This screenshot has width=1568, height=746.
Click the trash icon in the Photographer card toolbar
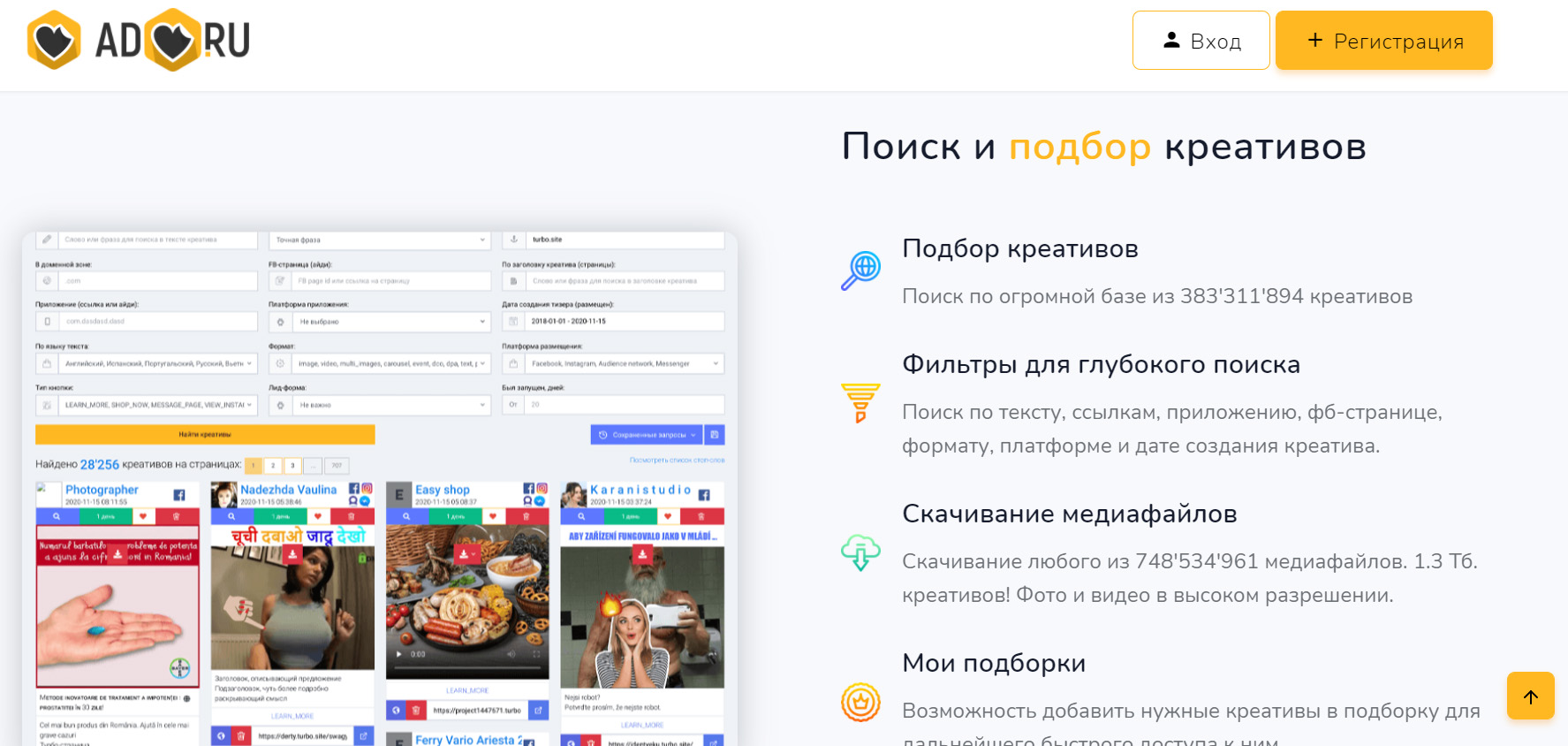click(177, 516)
